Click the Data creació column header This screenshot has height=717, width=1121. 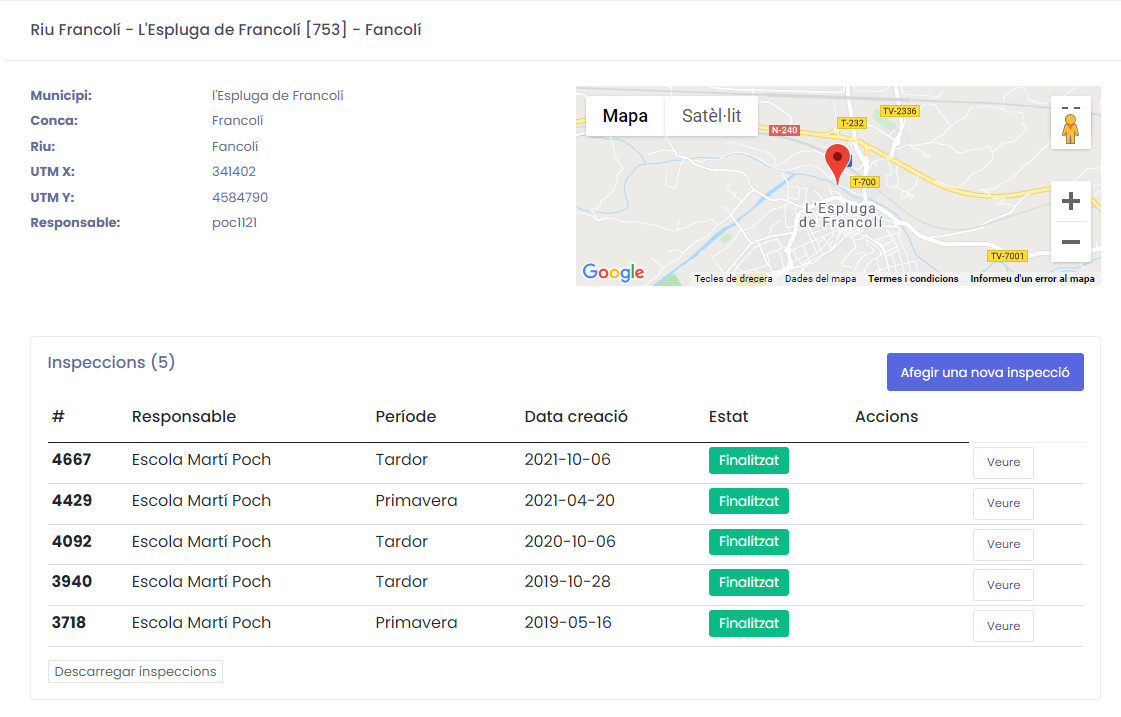[576, 416]
